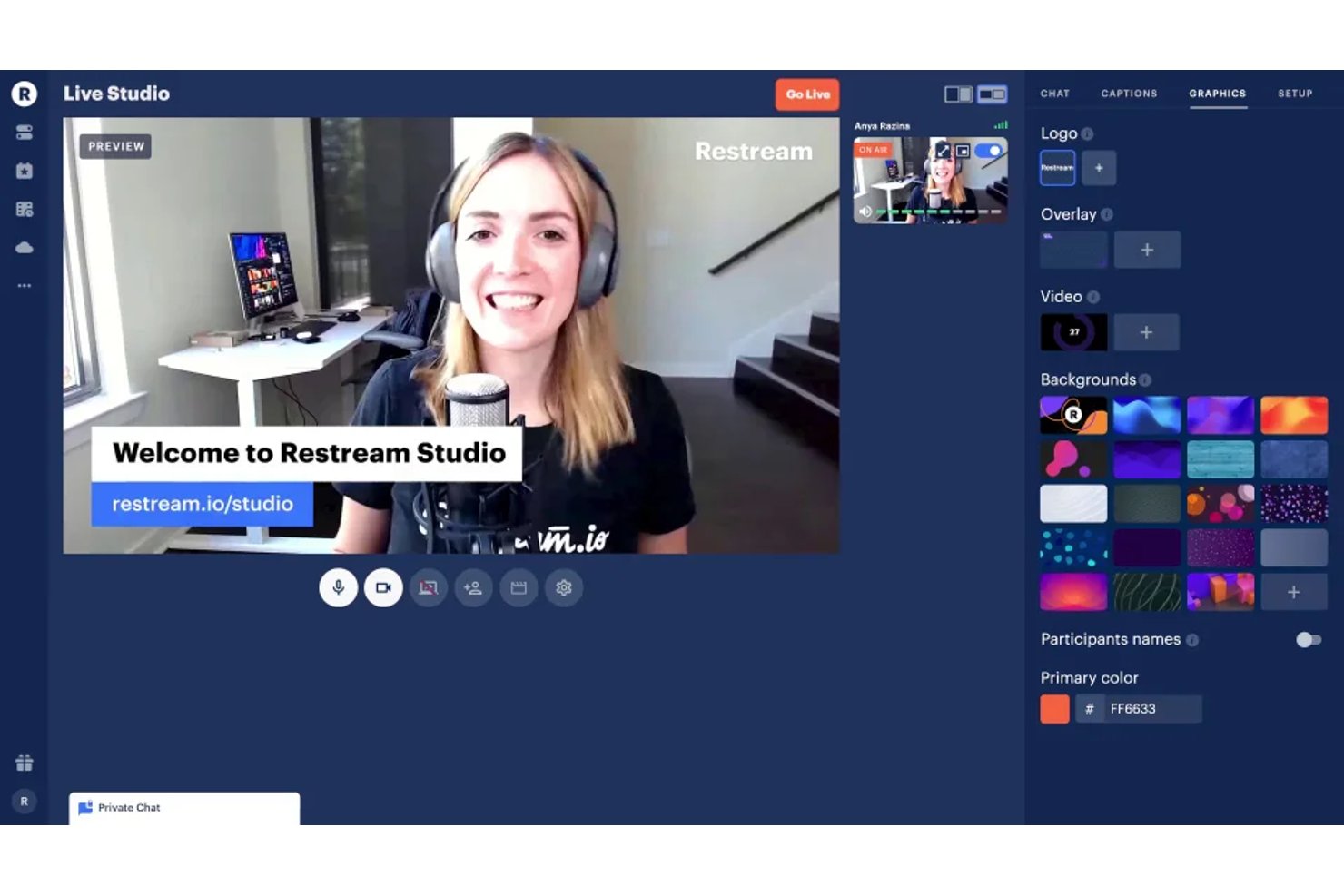
Task: Choose the orange flame background
Action: click(1294, 415)
